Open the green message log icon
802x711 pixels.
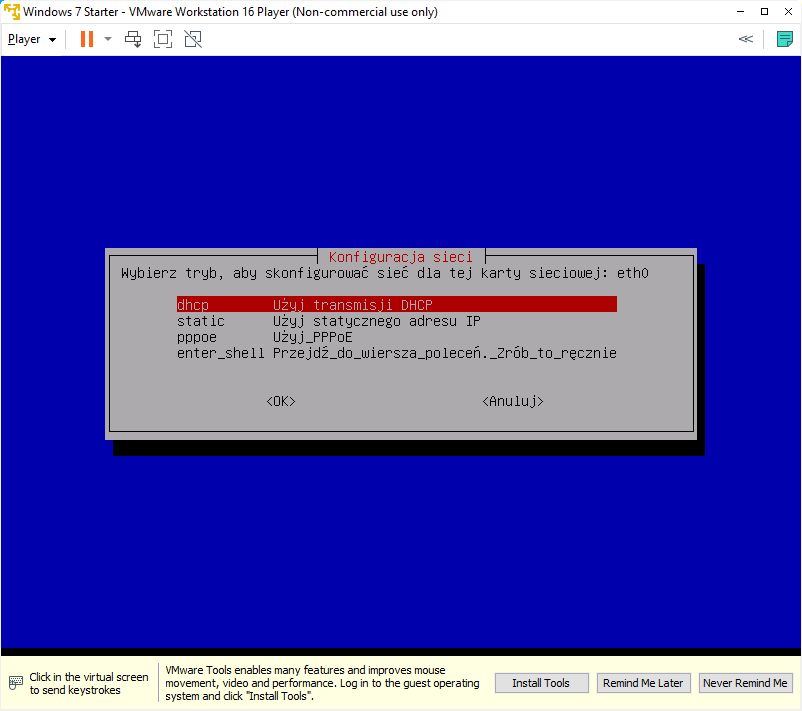(785, 39)
